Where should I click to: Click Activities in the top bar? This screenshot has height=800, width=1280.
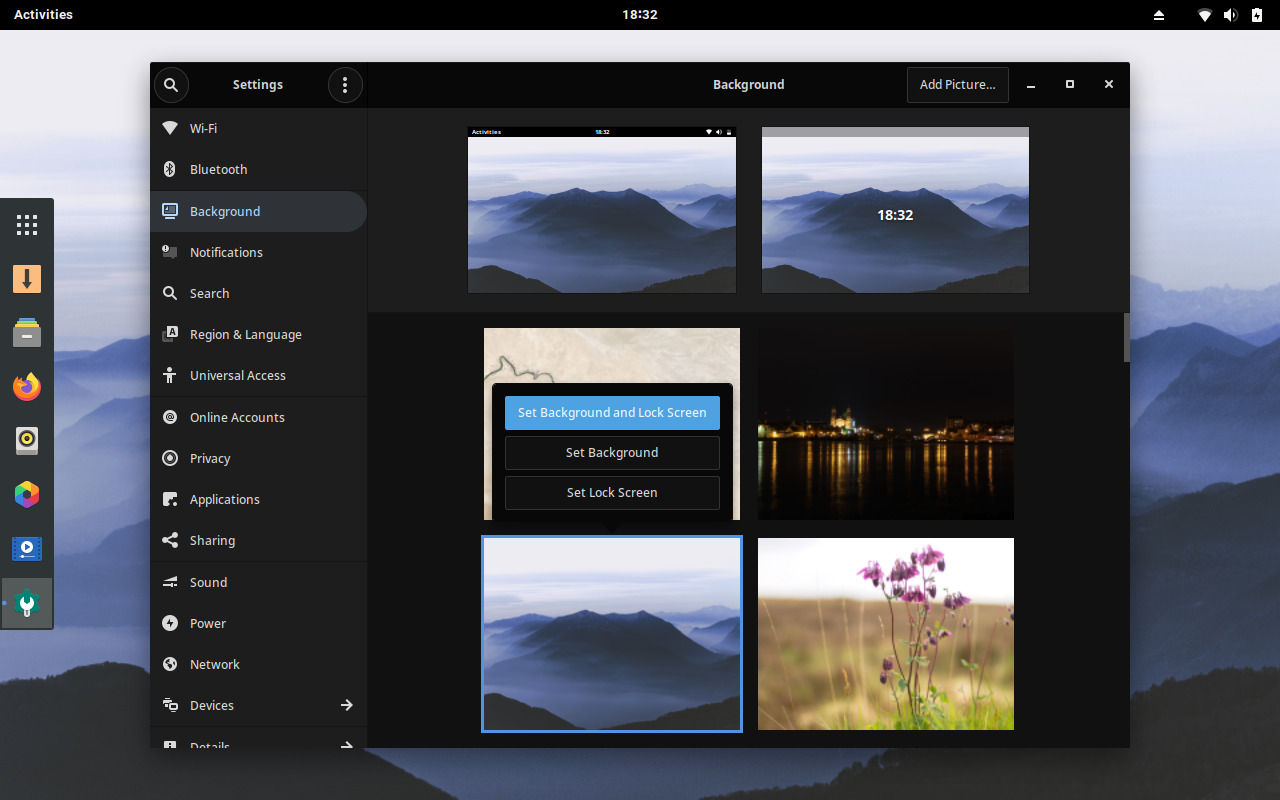click(43, 15)
